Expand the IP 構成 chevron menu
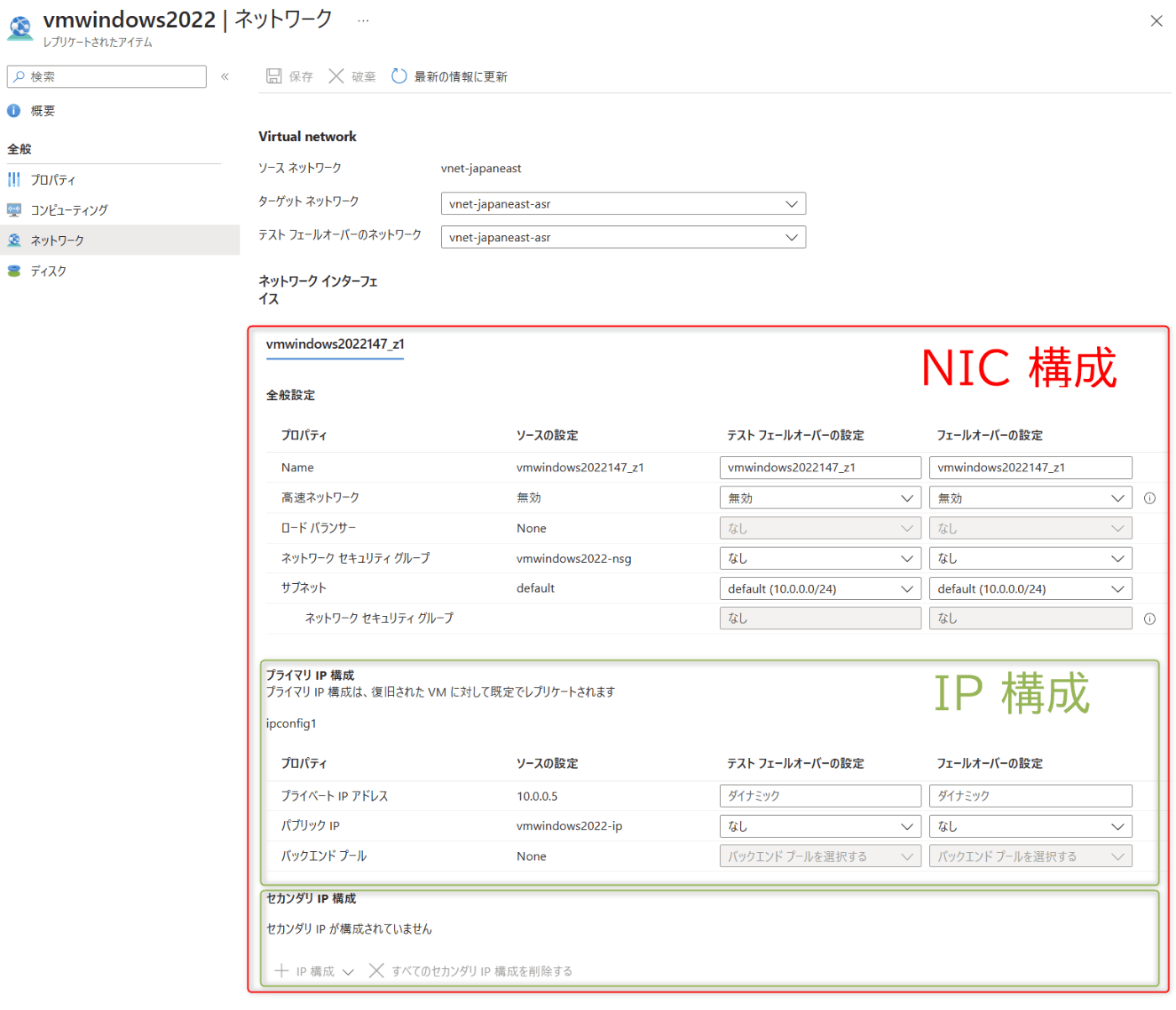The image size is (1176, 1010). tap(348, 972)
